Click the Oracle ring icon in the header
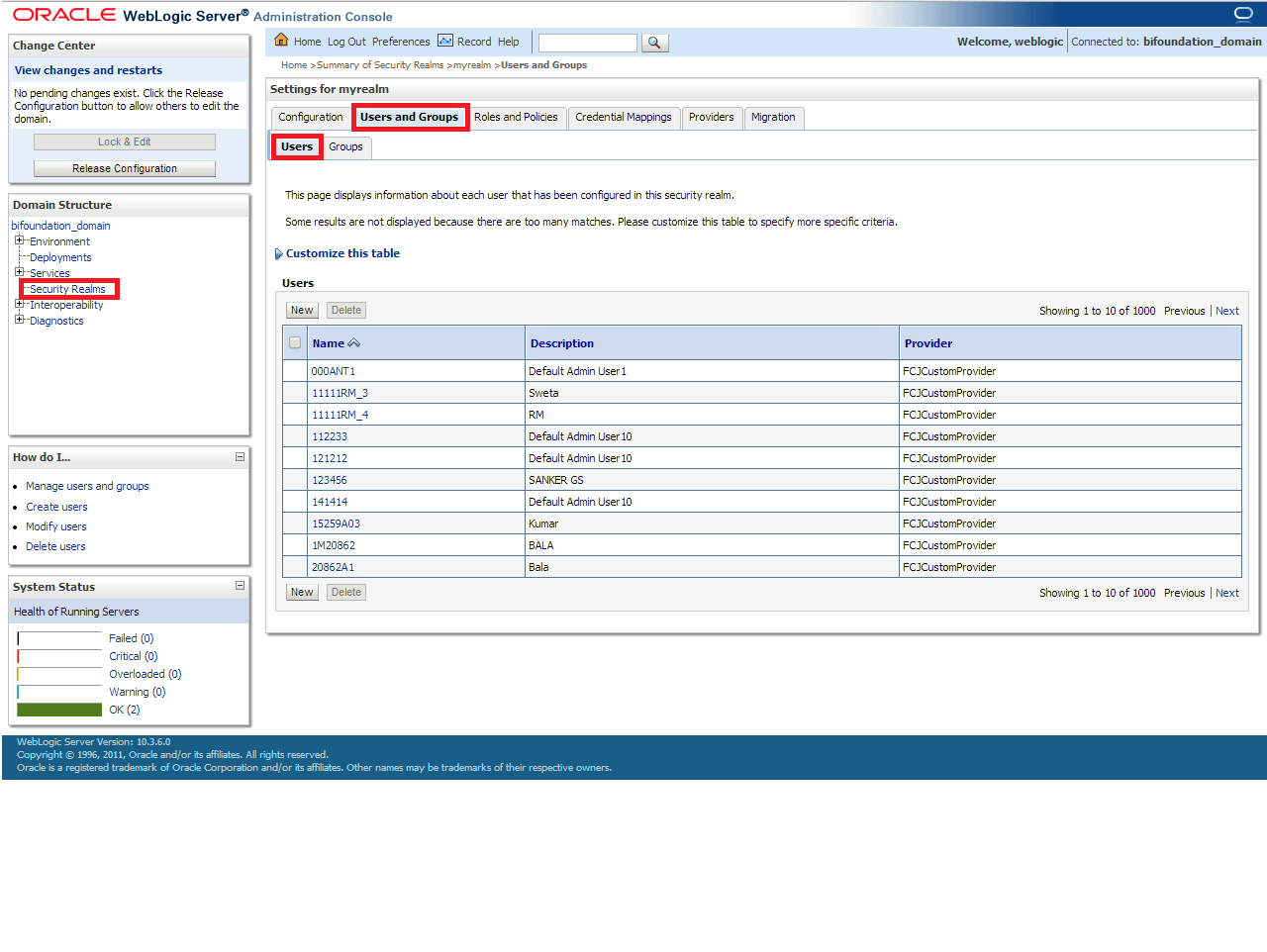The width and height of the screenshot is (1267, 952). coord(1243,13)
